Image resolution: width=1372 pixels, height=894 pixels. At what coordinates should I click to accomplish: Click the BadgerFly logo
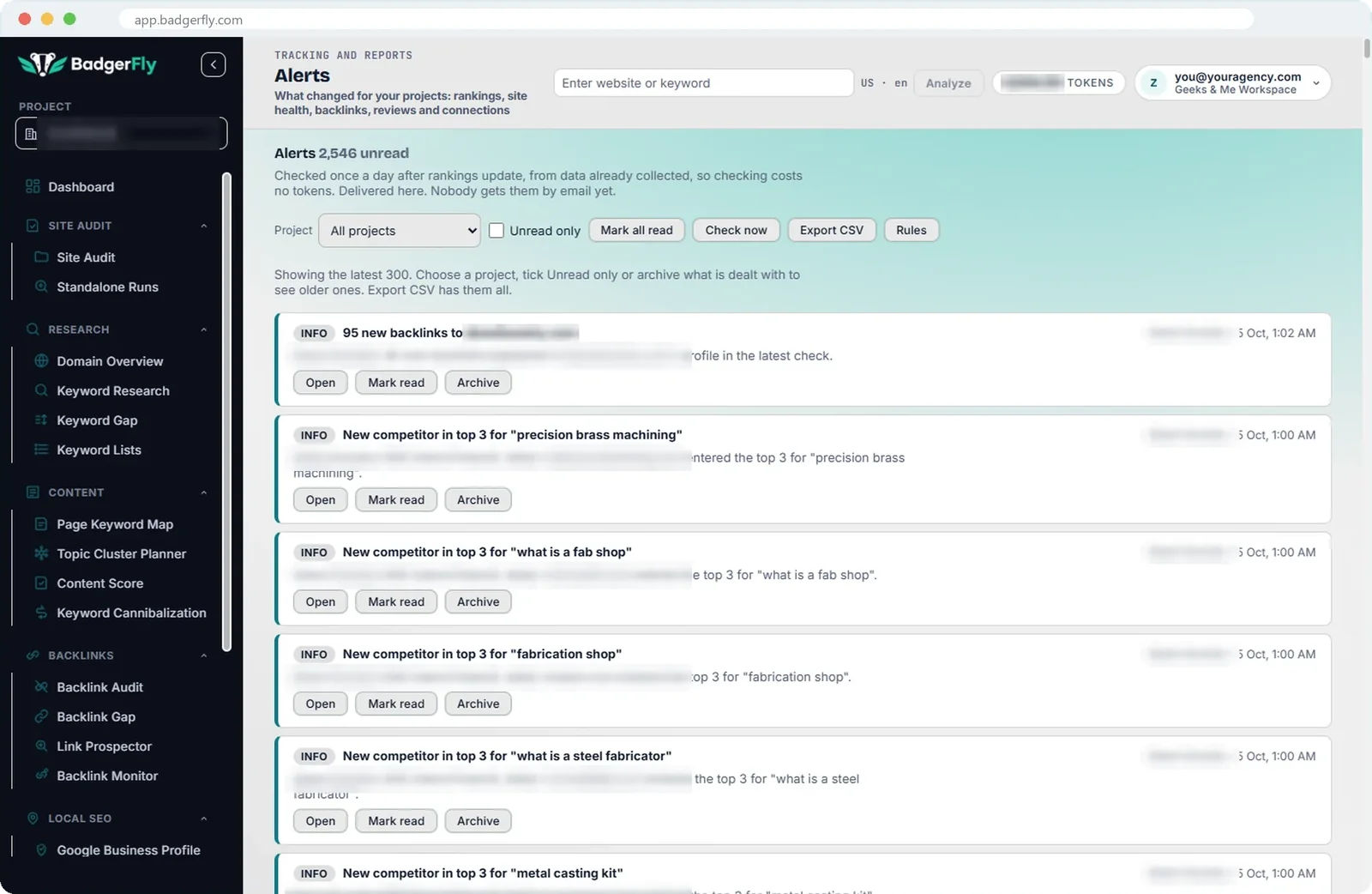(x=87, y=64)
